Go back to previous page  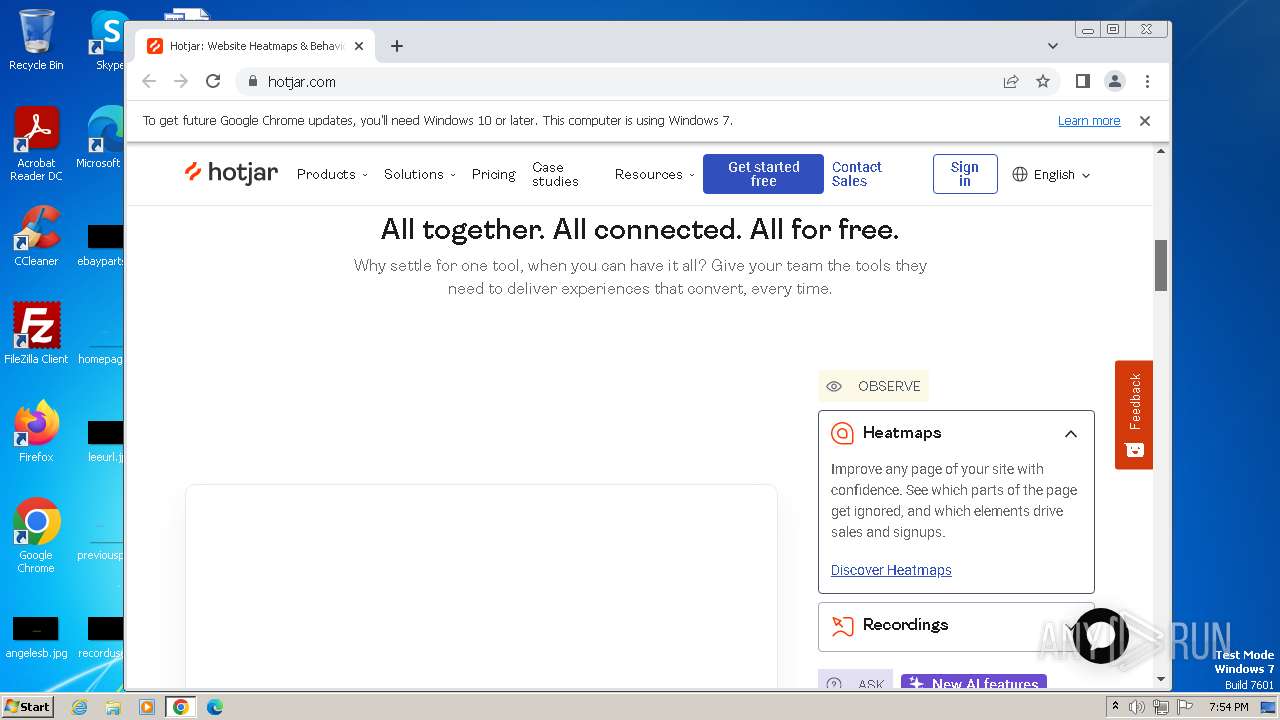tap(149, 81)
